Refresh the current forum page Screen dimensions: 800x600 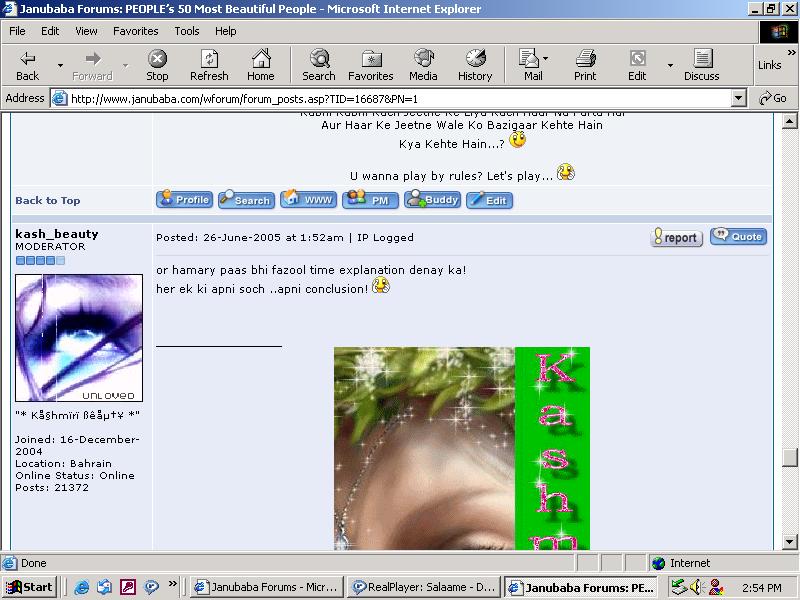pyautogui.click(x=209, y=65)
